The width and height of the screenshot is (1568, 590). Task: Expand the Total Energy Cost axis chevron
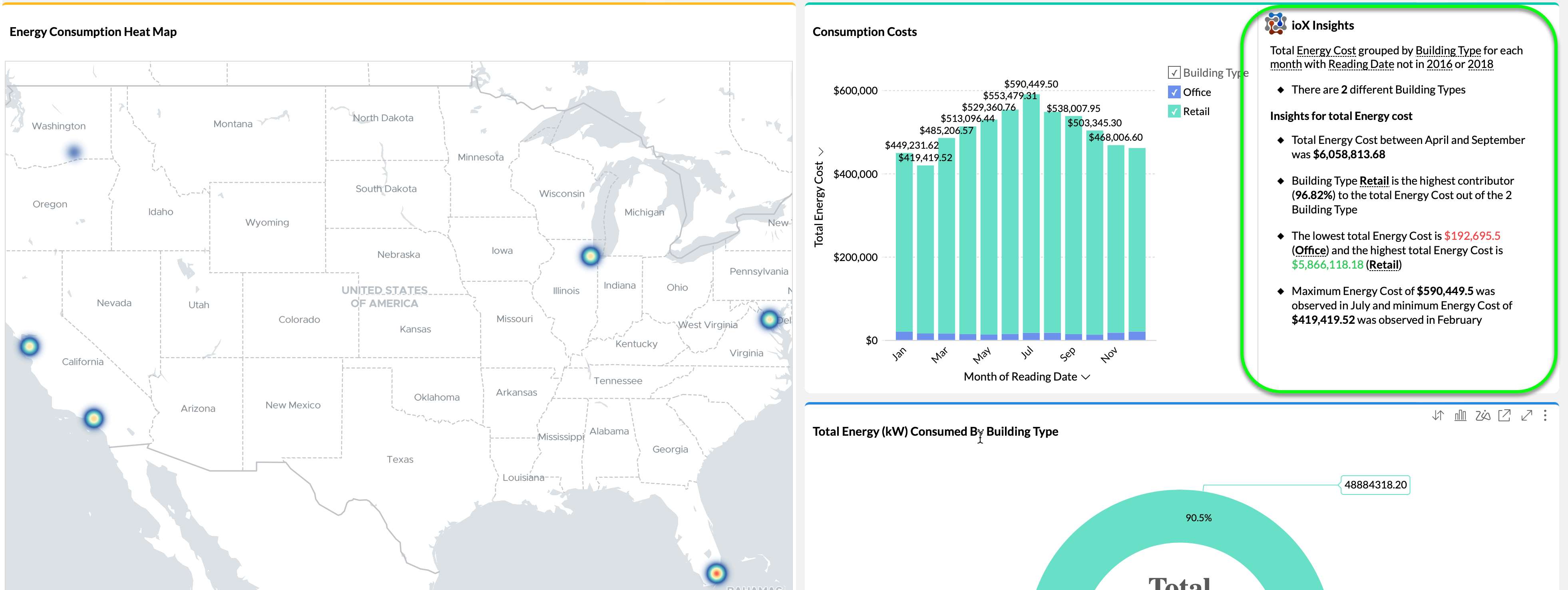[820, 151]
